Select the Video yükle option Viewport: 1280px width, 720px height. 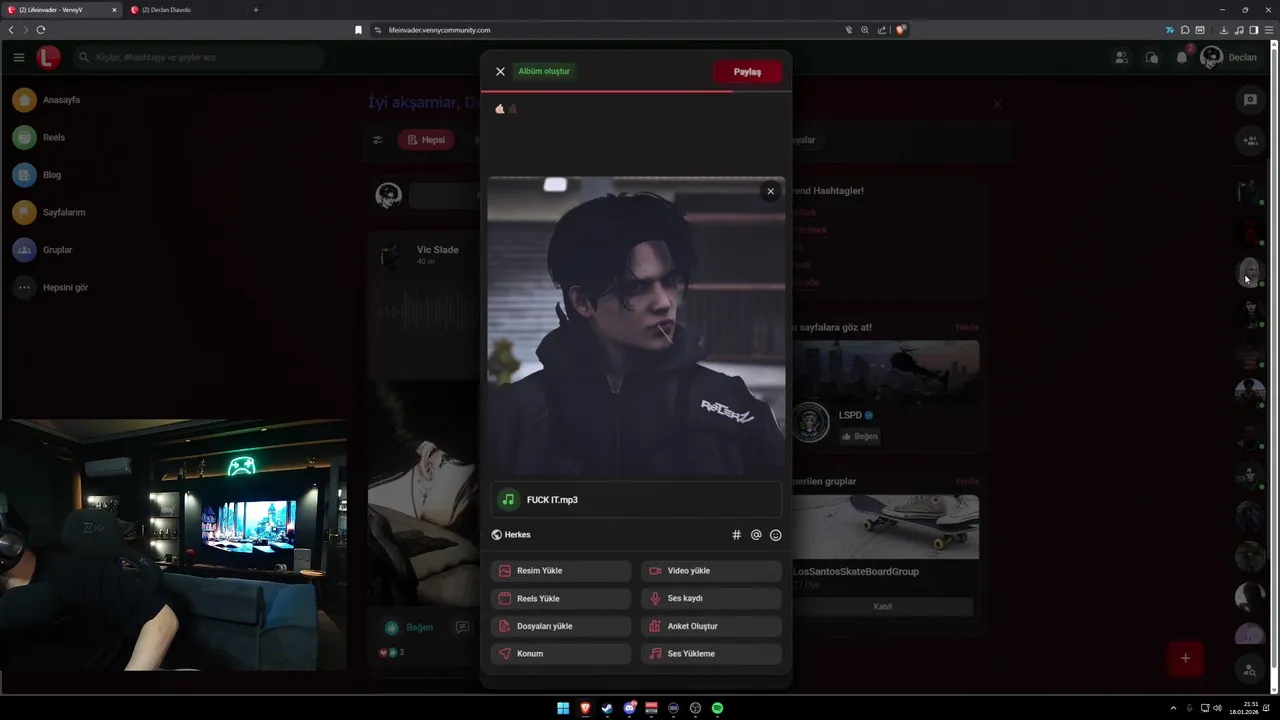click(x=711, y=571)
